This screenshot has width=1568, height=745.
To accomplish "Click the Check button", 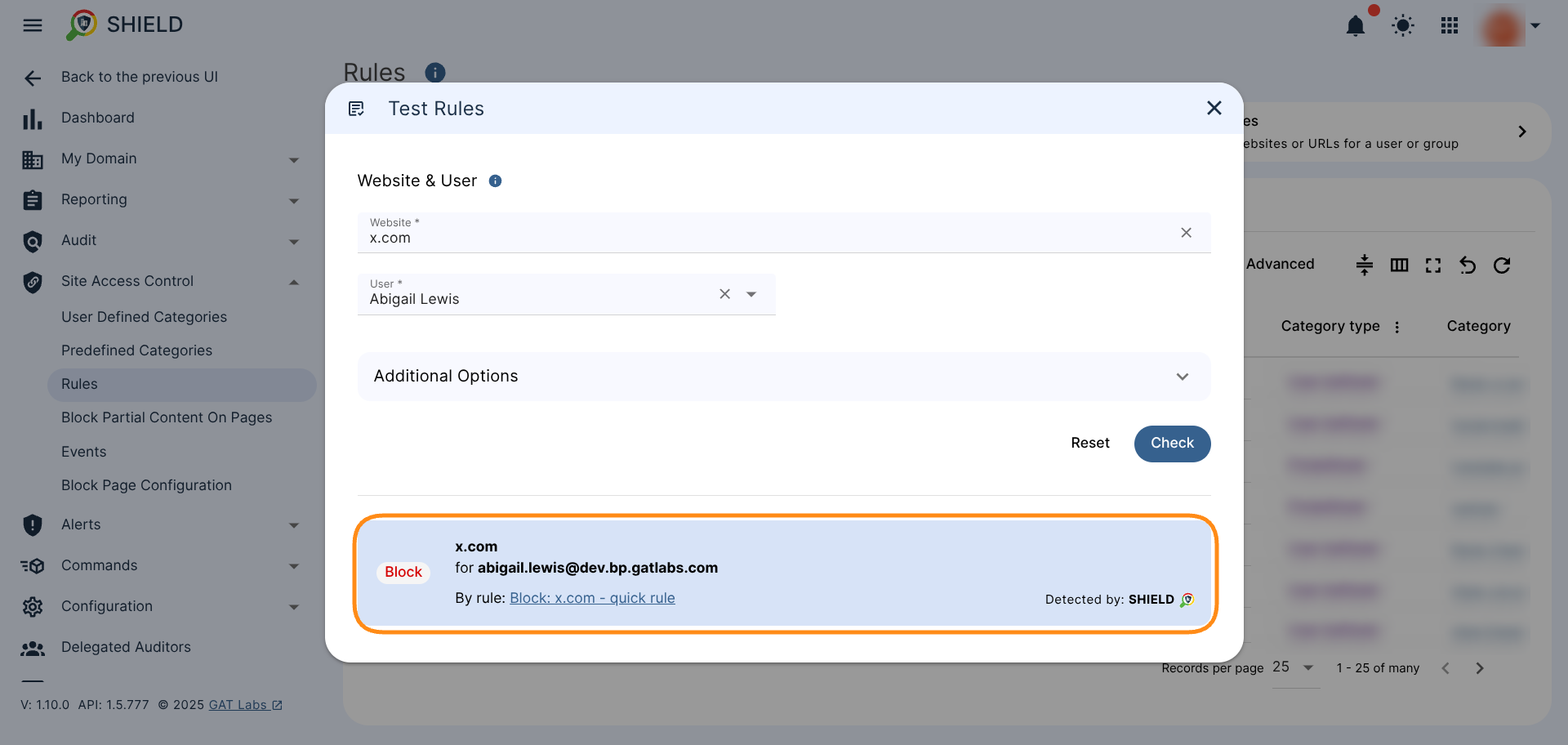I will coord(1172,444).
